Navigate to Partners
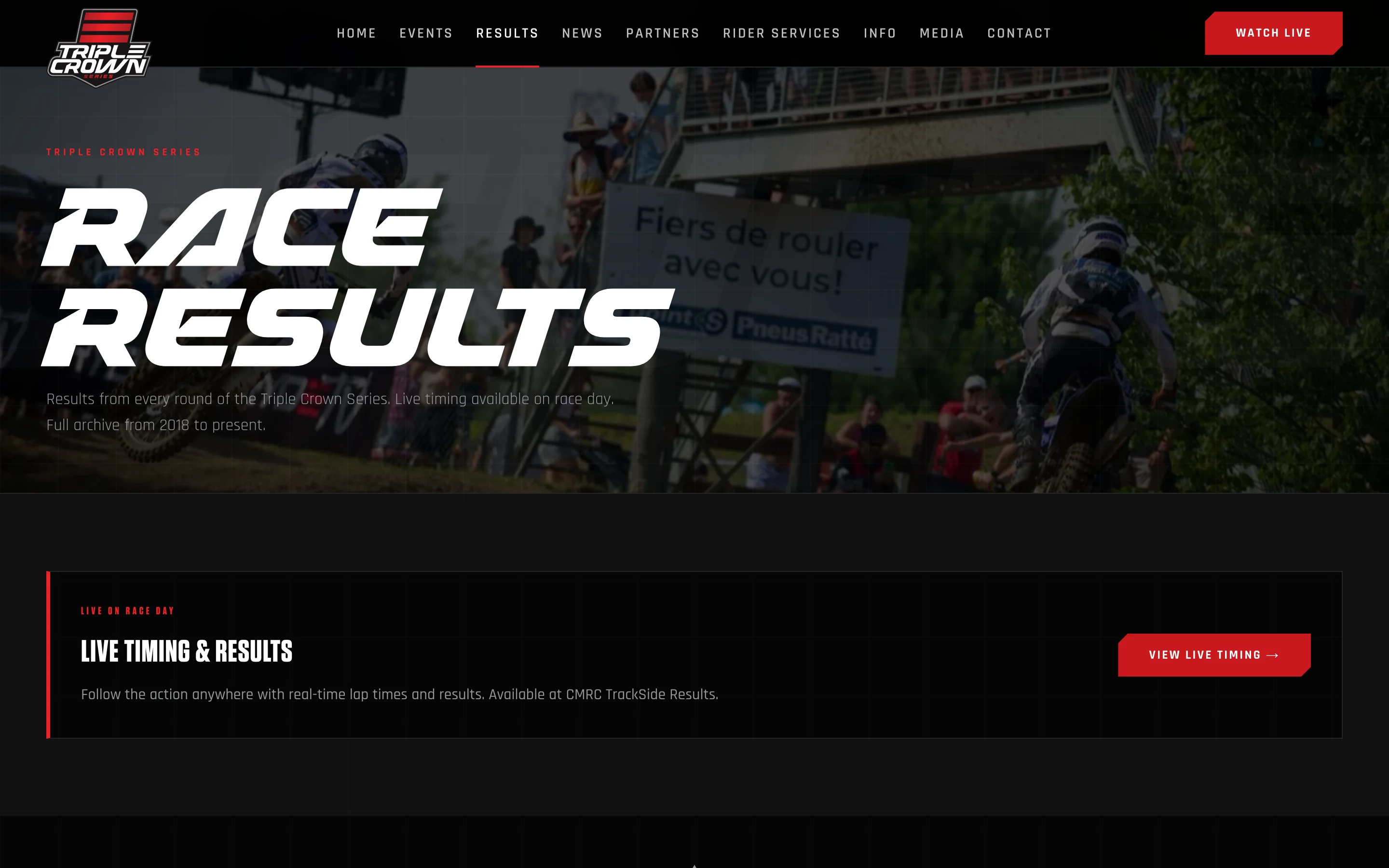Viewport: 1389px width, 868px height. click(x=663, y=33)
